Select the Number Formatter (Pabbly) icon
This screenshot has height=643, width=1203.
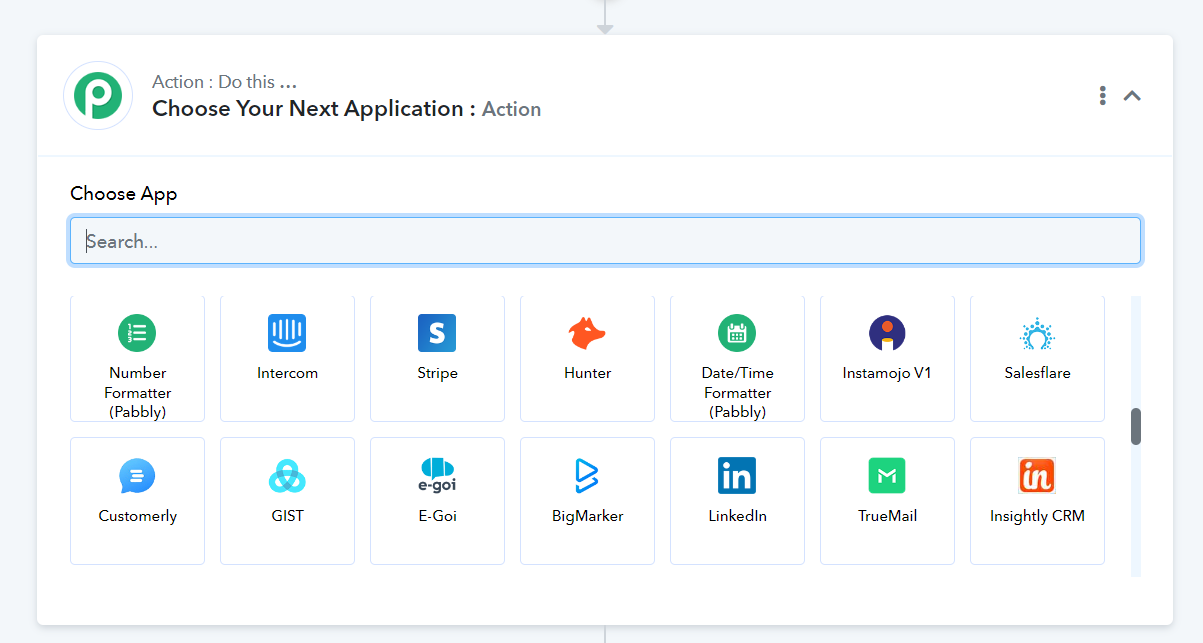click(137, 333)
